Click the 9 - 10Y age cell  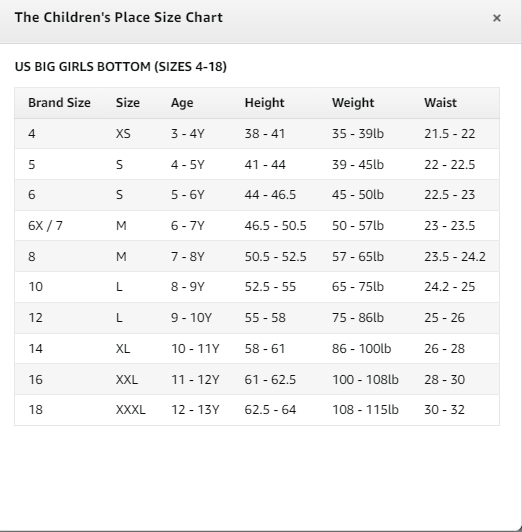point(192,318)
